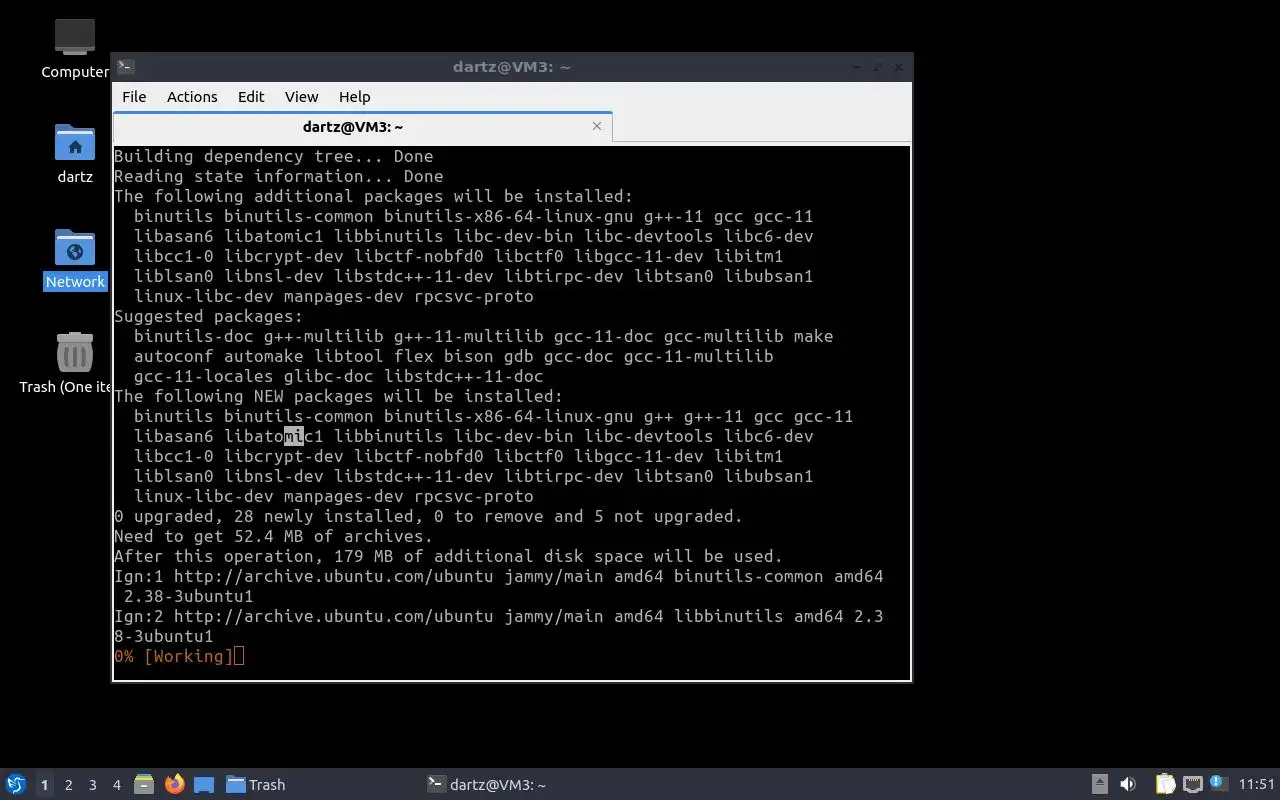Screen dimensions: 1280x800
Task: Click 'autoconf' in suggested packages
Action: [174, 356]
